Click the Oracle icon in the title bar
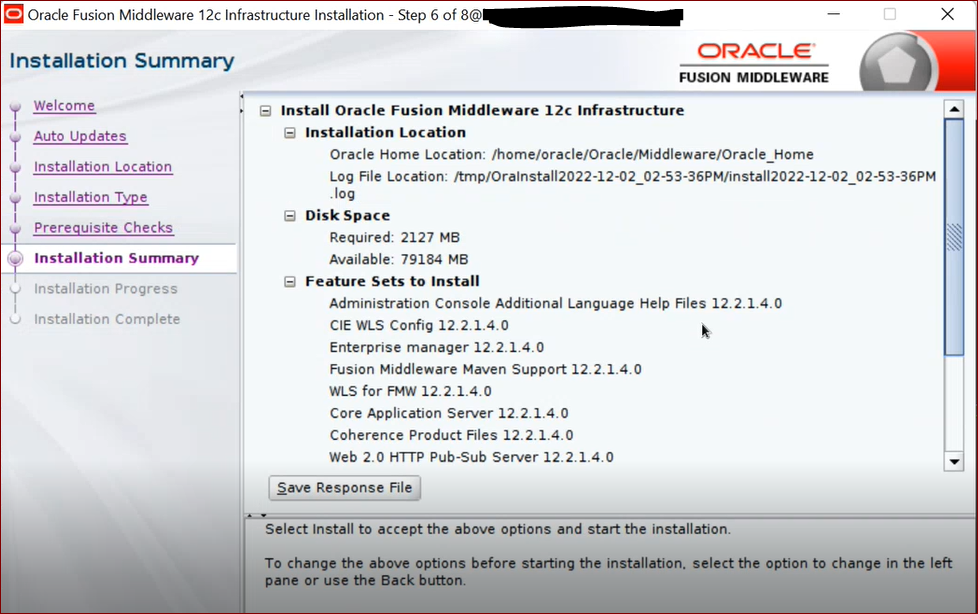 click(13, 14)
